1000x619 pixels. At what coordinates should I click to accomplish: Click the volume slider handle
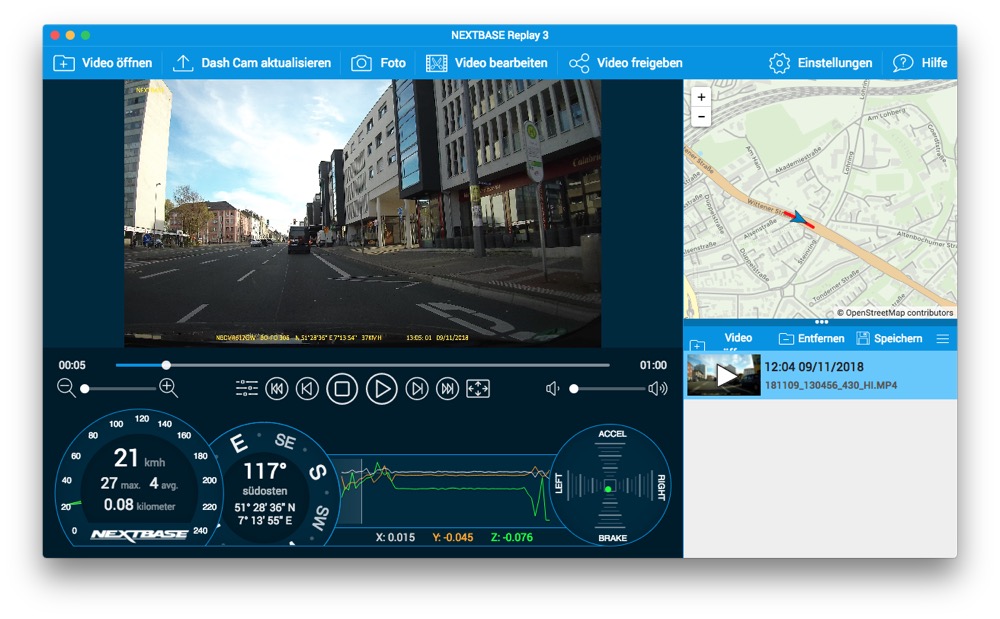(x=574, y=389)
